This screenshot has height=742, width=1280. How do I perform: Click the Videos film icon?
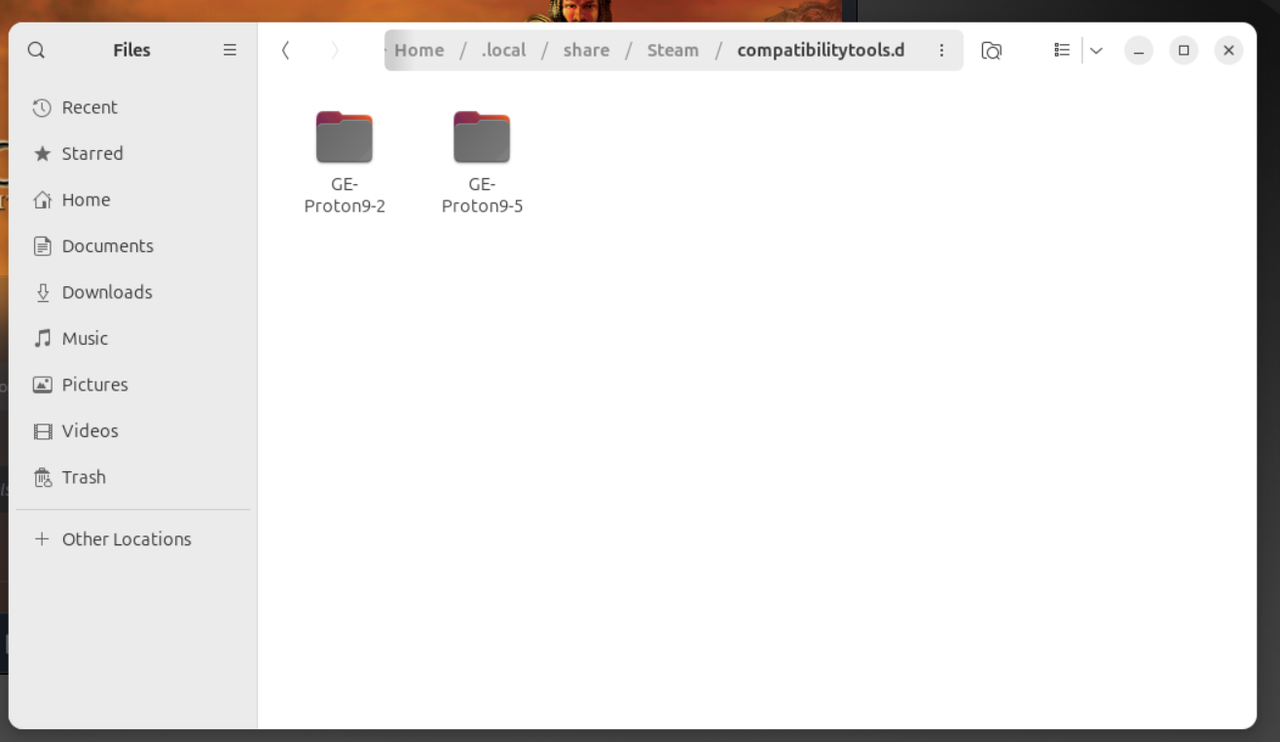click(x=42, y=431)
